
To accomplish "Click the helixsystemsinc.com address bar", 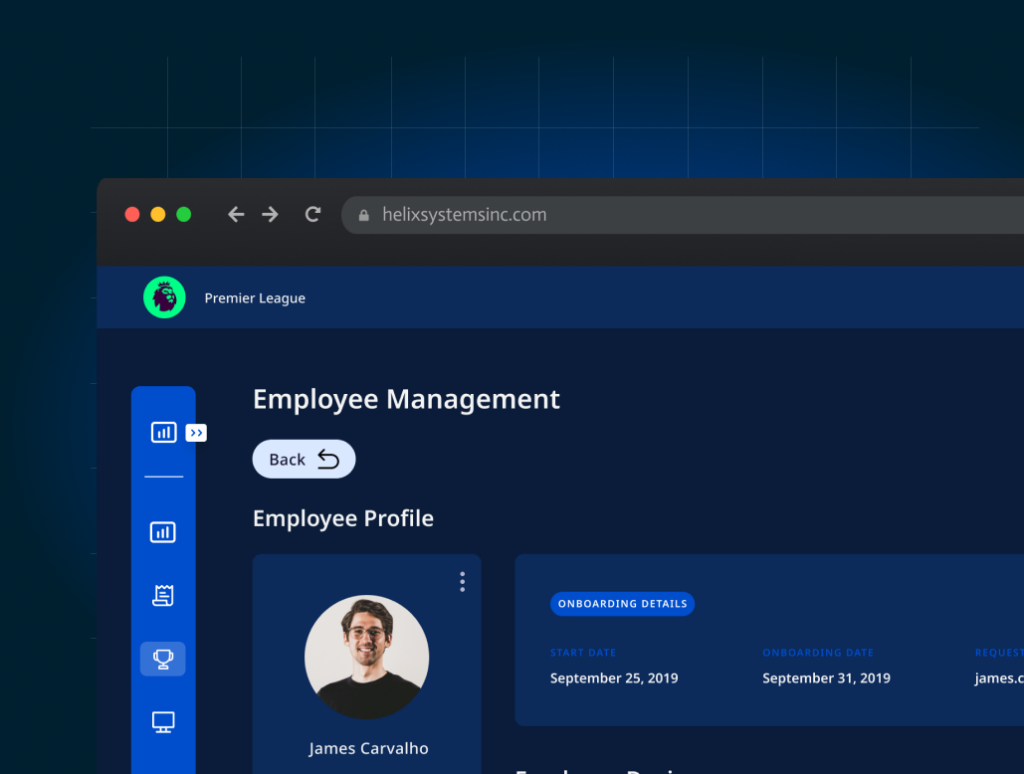I will coord(682,215).
